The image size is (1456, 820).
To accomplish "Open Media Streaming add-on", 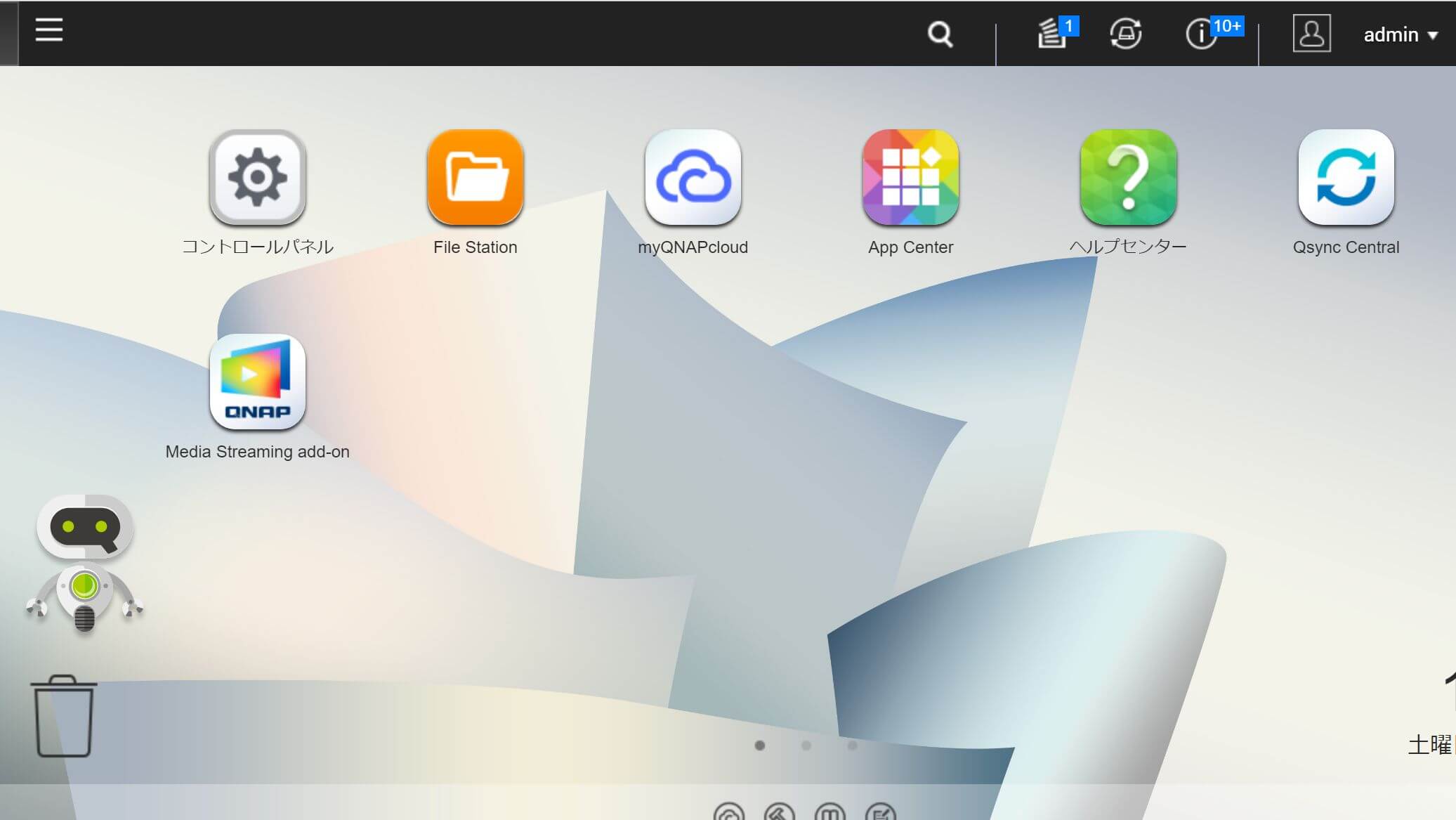I will tap(257, 382).
